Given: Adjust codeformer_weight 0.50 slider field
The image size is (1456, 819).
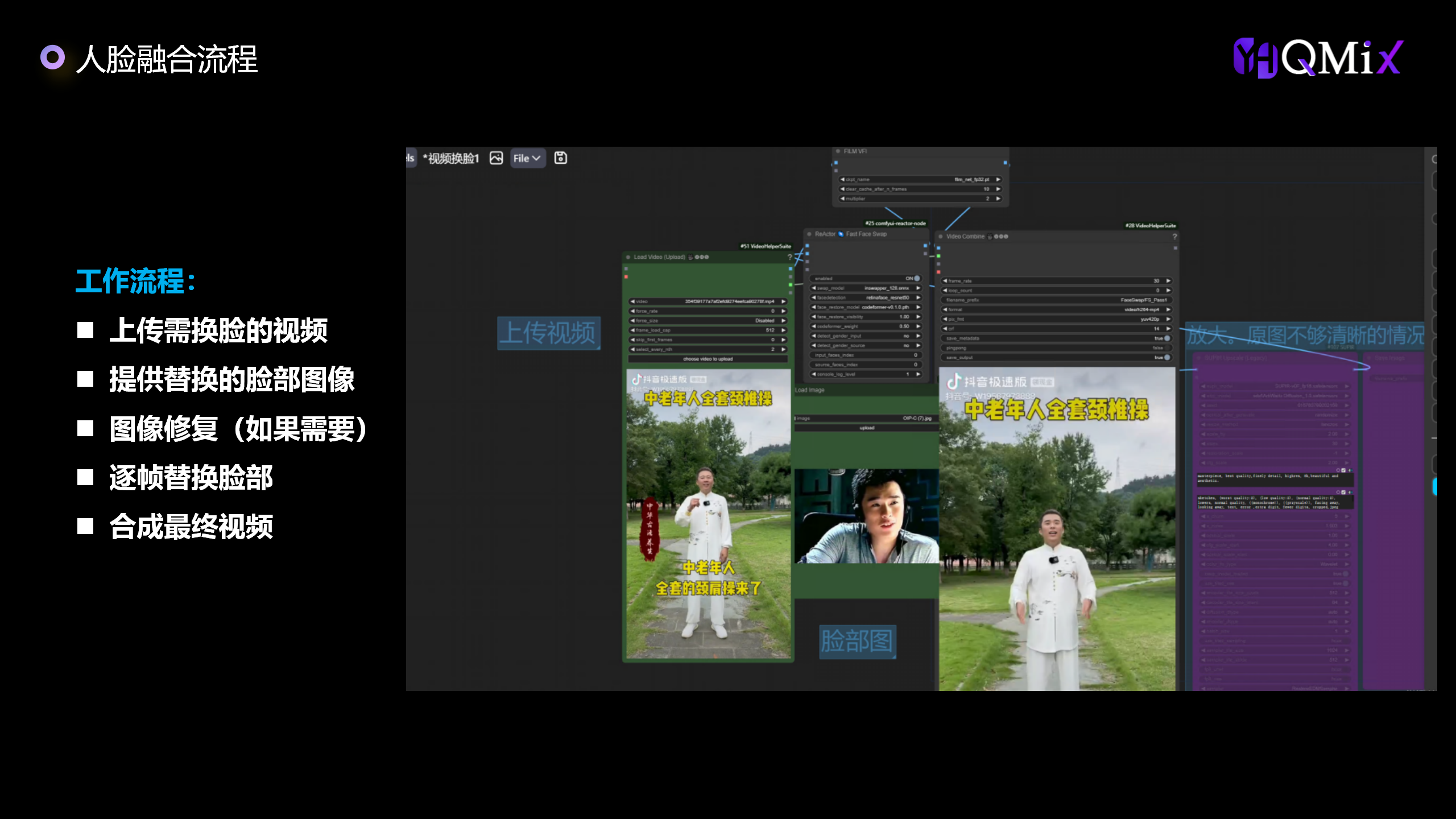Looking at the screenshot, I should point(866,327).
